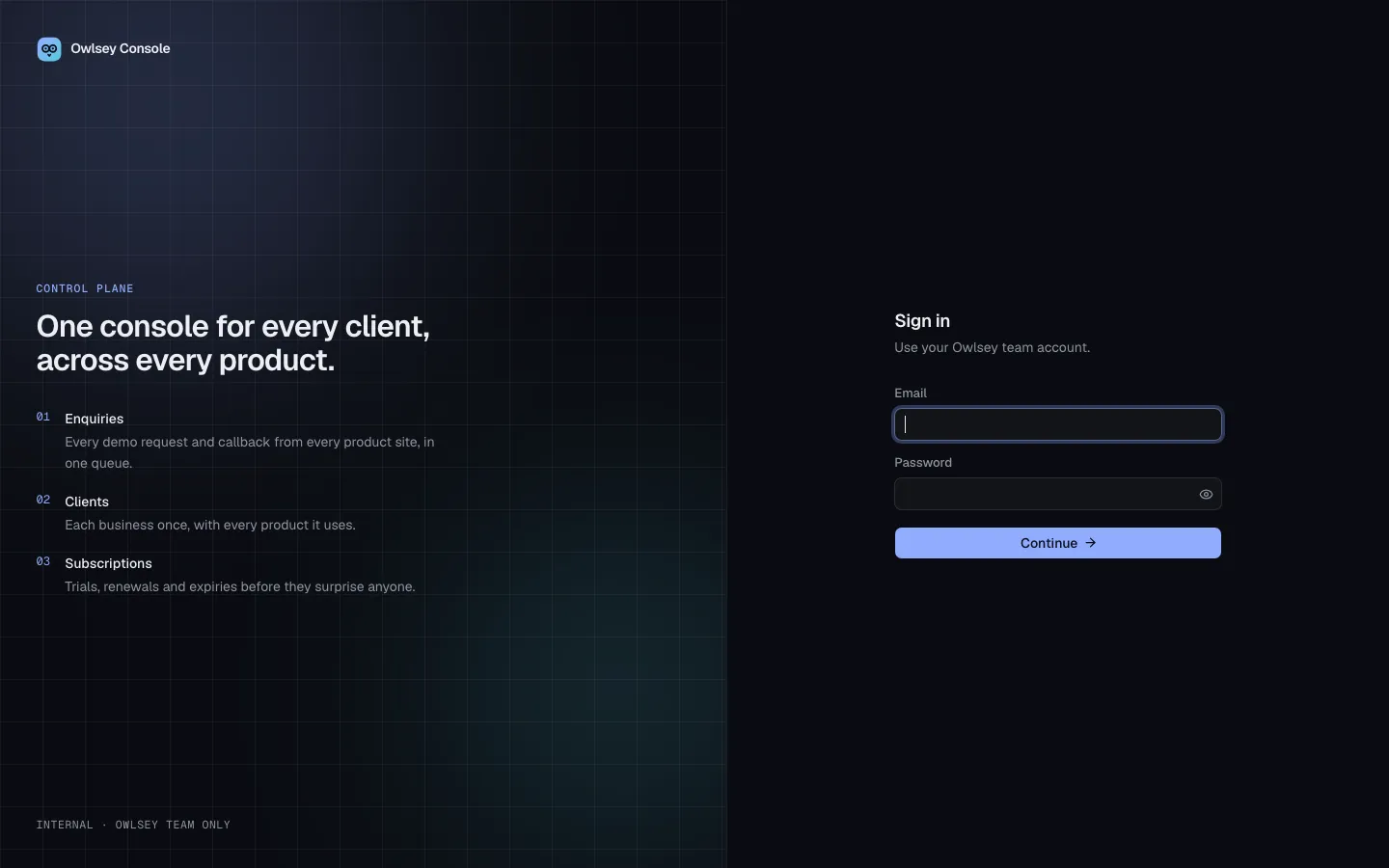
Task: Click 'INTERNAL · OWLSEY TEAM ONLY' footer text
Action: 133,825
